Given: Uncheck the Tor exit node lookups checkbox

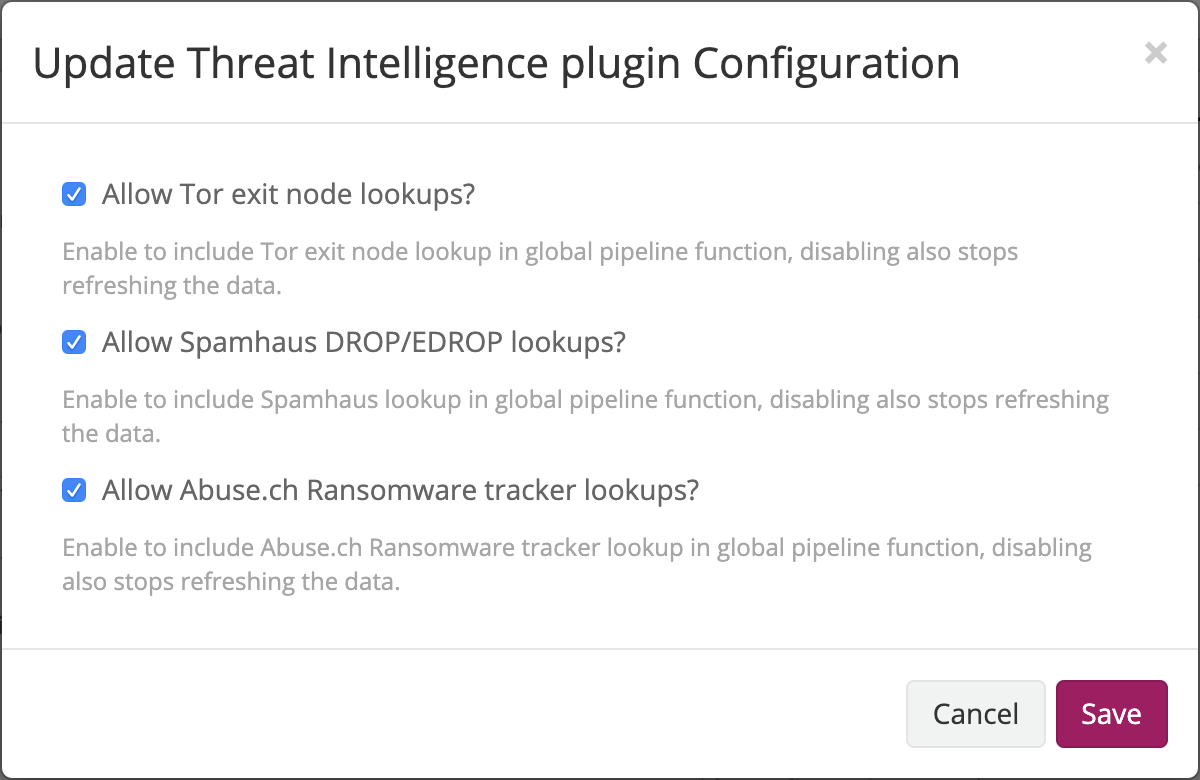Looking at the screenshot, I should point(74,194).
